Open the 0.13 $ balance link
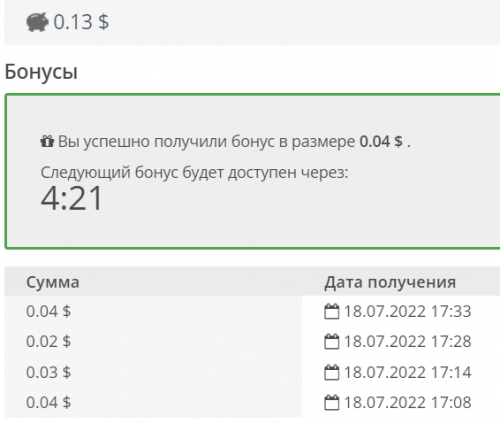The width and height of the screenshot is (500, 424). click(x=81, y=22)
